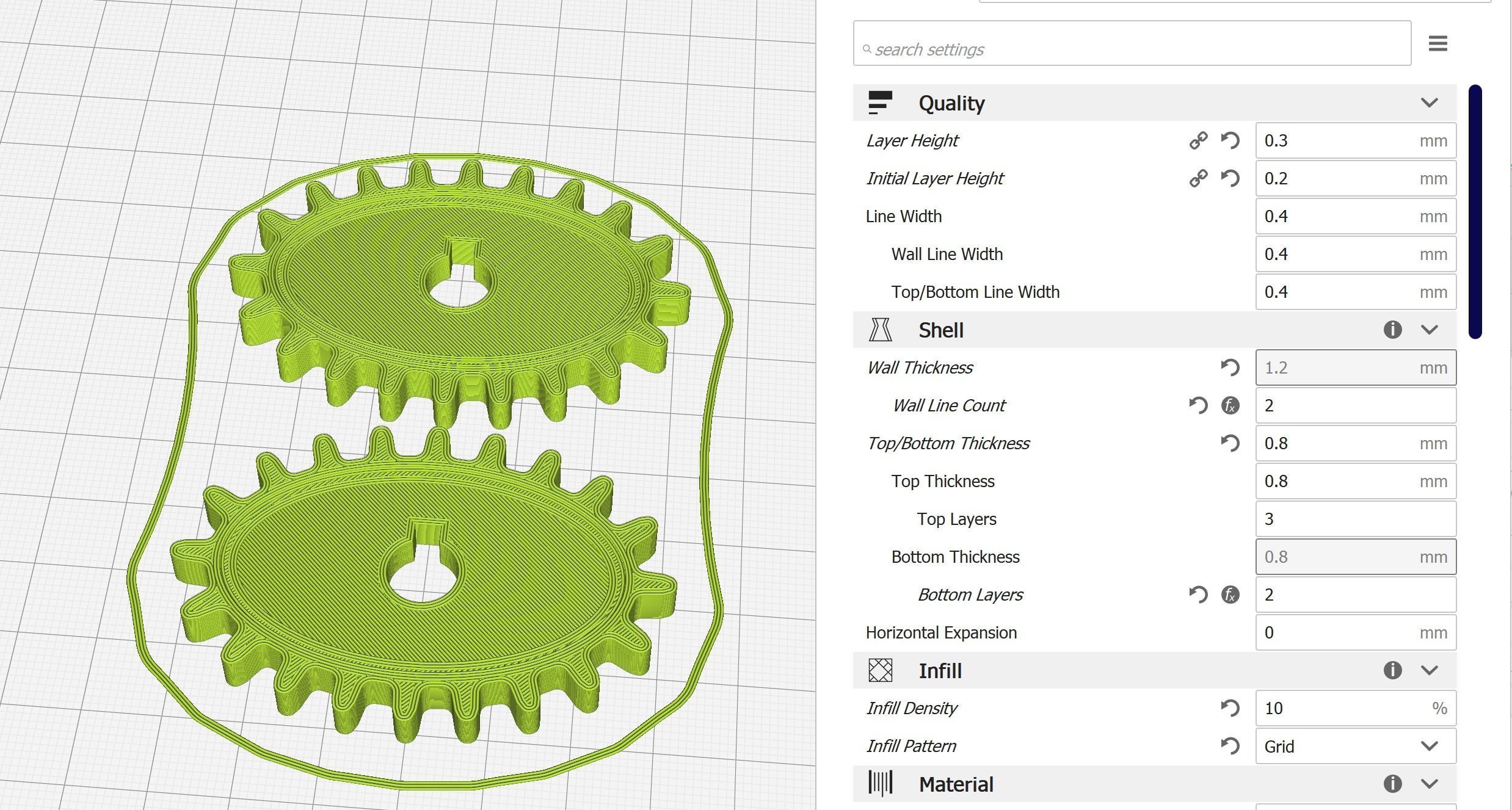The image size is (1512, 810).
Task: Click the link icon beside Initial Layer Height
Action: (1198, 178)
